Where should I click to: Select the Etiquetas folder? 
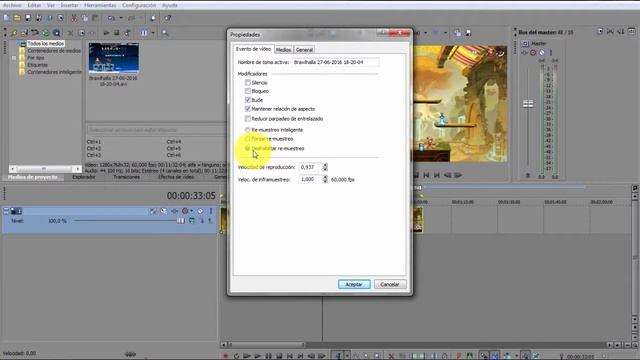(38, 65)
